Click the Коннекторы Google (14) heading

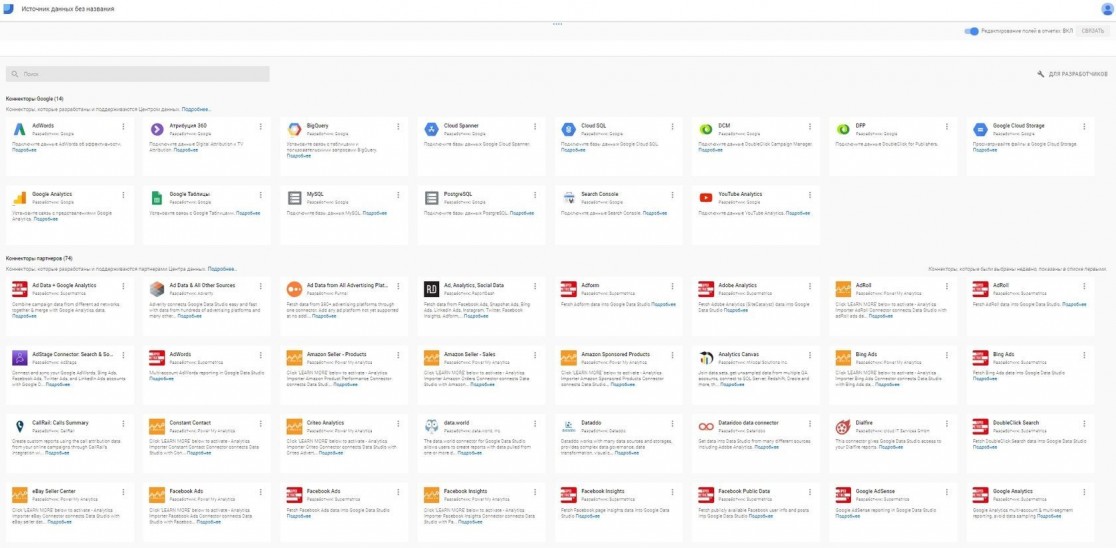point(34,98)
